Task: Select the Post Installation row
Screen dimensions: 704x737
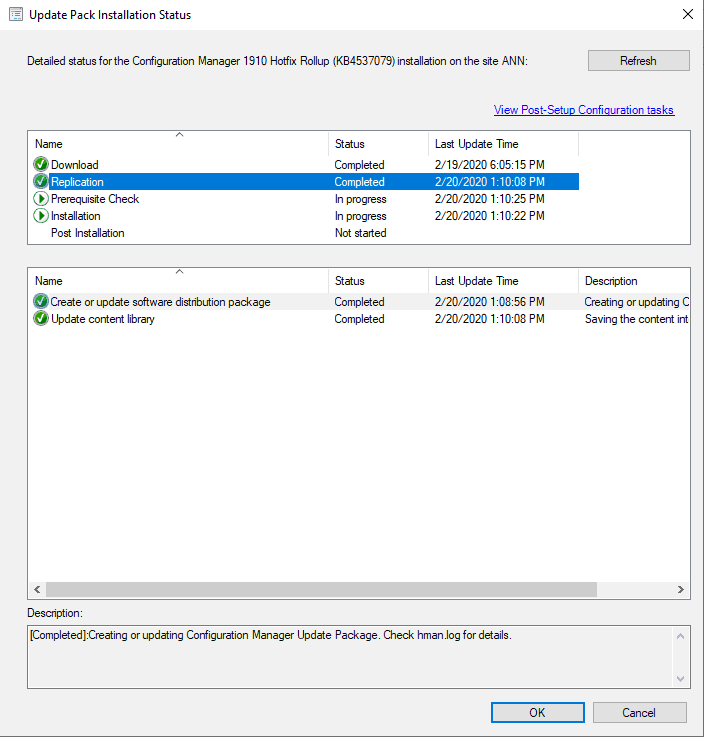Action: tap(305, 233)
